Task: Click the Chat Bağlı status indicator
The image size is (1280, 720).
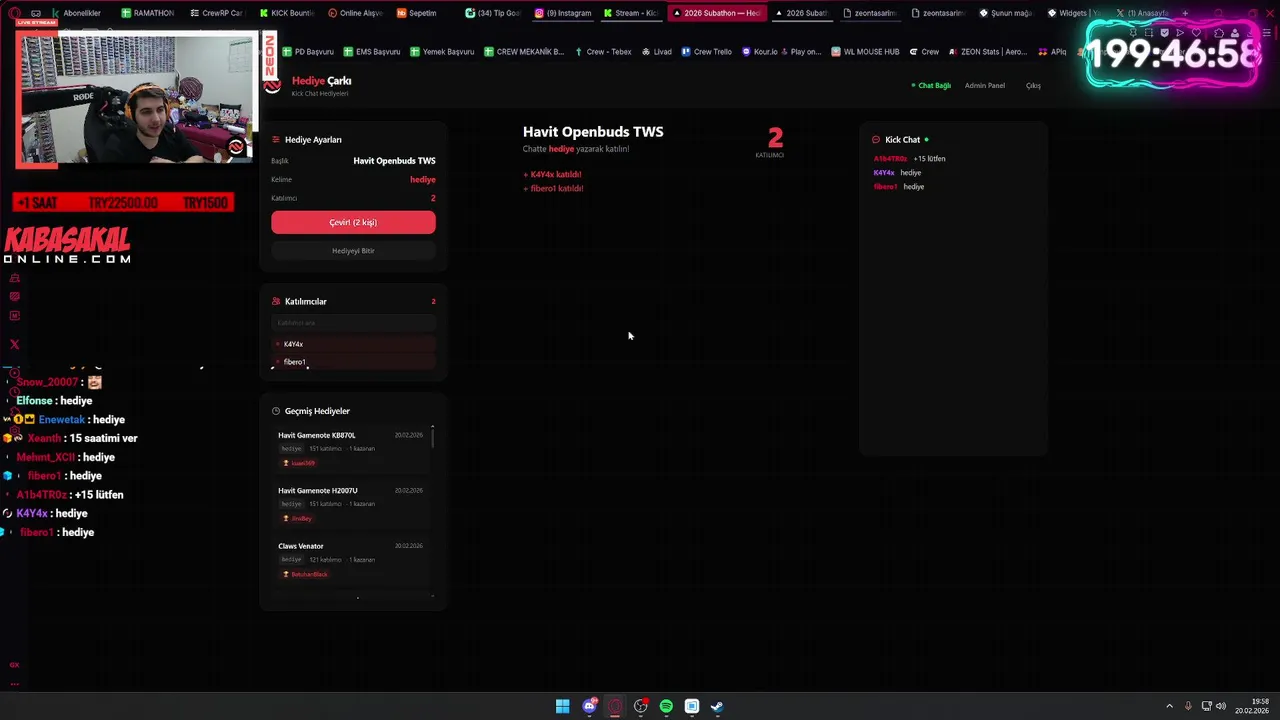Action: [x=931, y=86]
